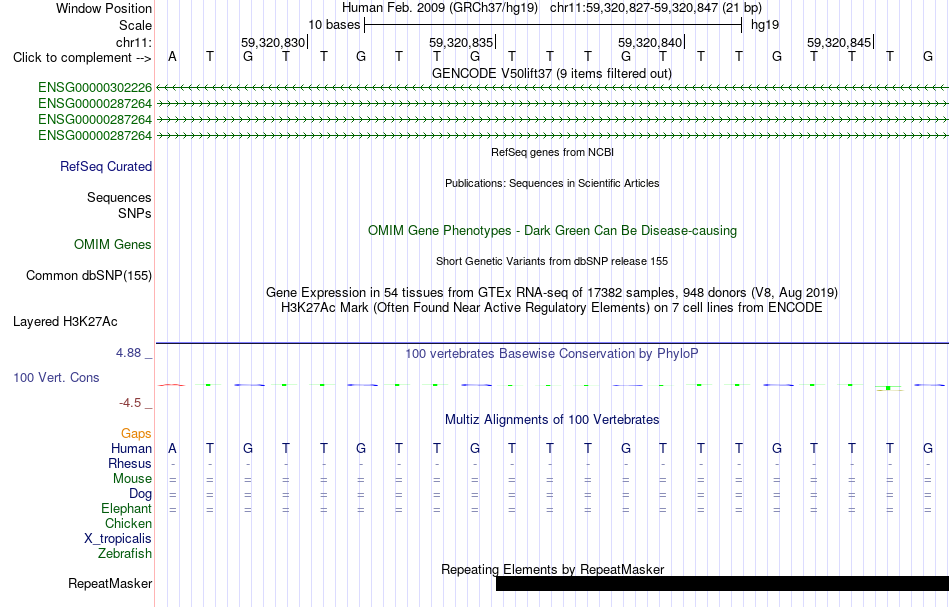This screenshot has width=950, height=607.
Task: Select the Chicken species label
Action: click(x=128, y=523)
